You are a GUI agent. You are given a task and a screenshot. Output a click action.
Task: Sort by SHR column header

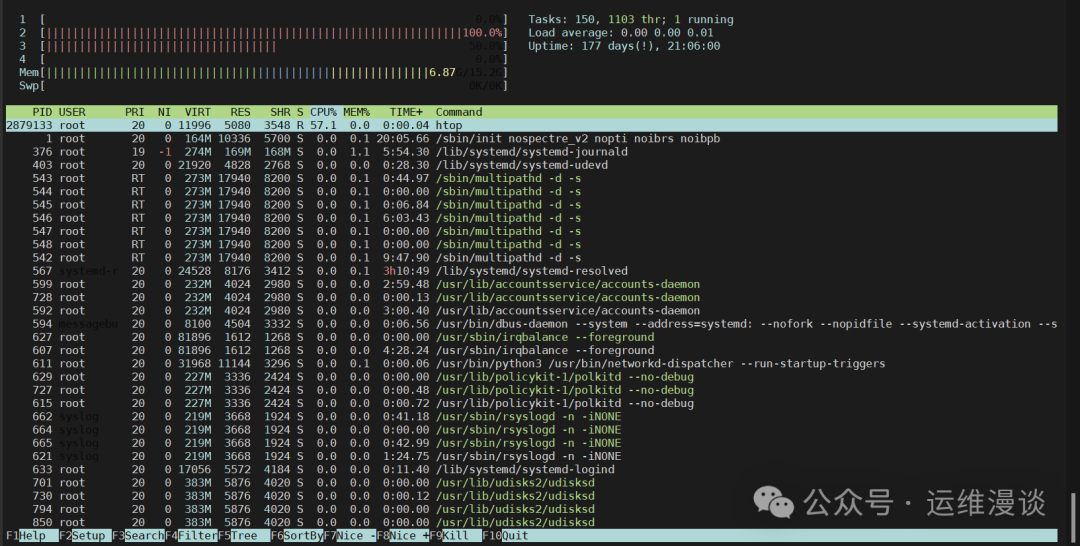(x=280, y=112)
